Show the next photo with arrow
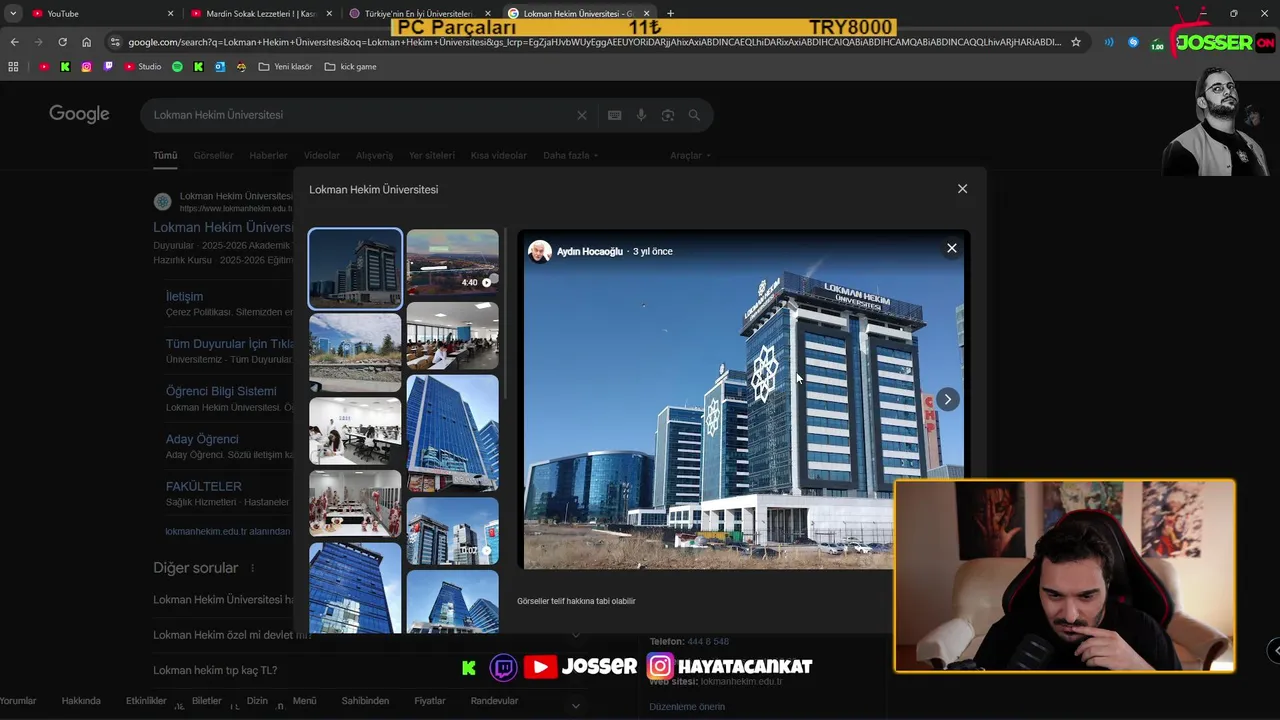The image size is (1280, 720). pyautogui.click(x=947, y=400)
